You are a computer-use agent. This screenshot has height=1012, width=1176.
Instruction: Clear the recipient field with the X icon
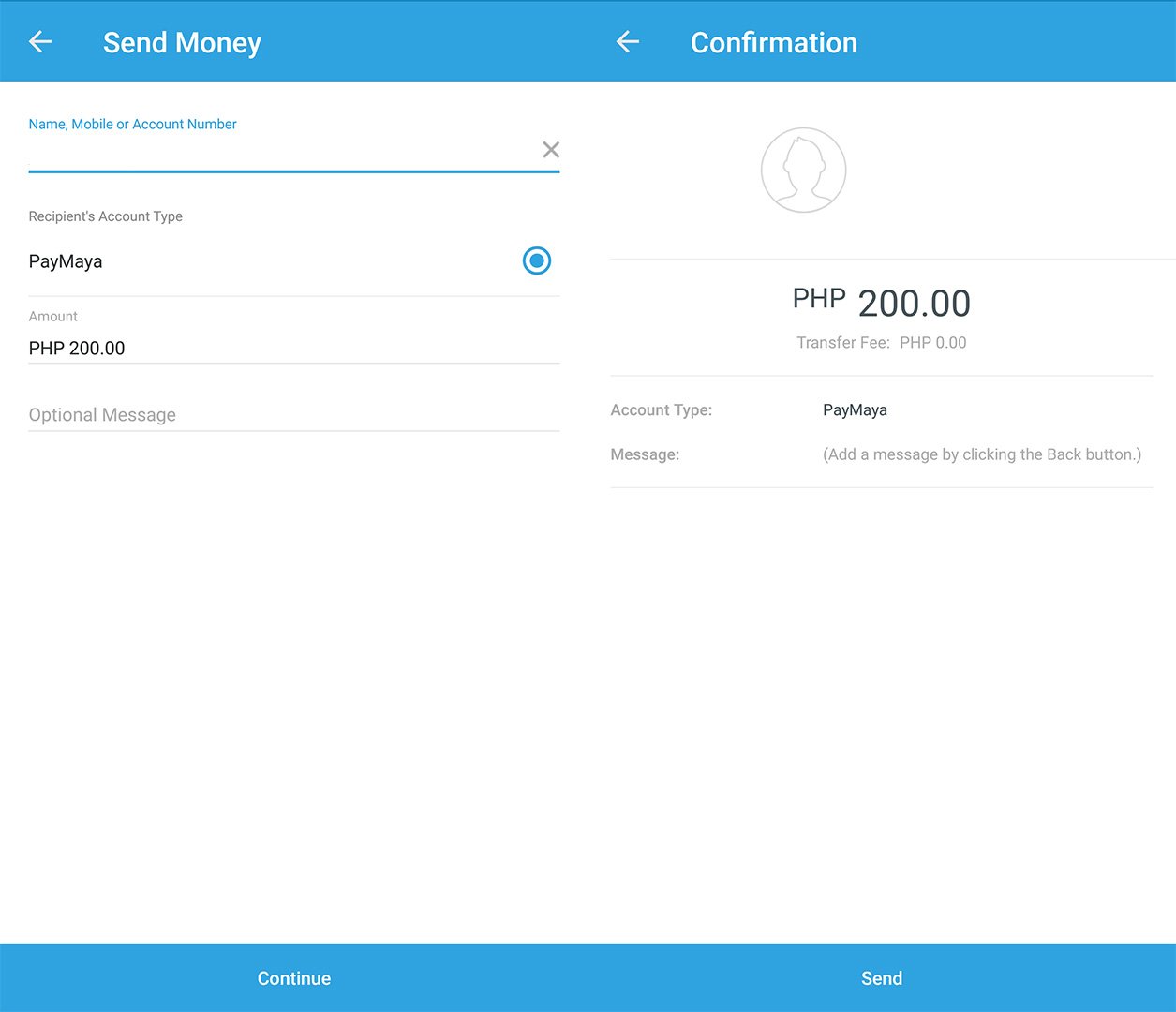[x=551, y=150]
